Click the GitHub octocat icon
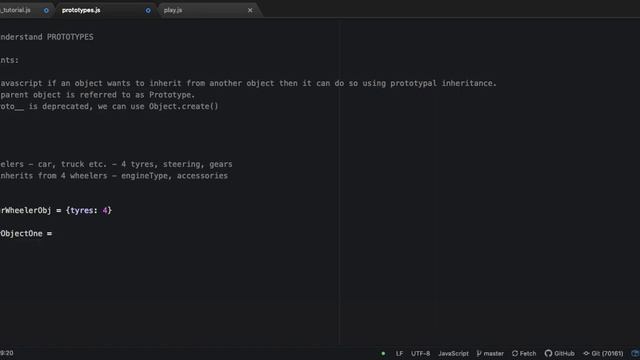The image size is (640, 360). coord(548,353)
